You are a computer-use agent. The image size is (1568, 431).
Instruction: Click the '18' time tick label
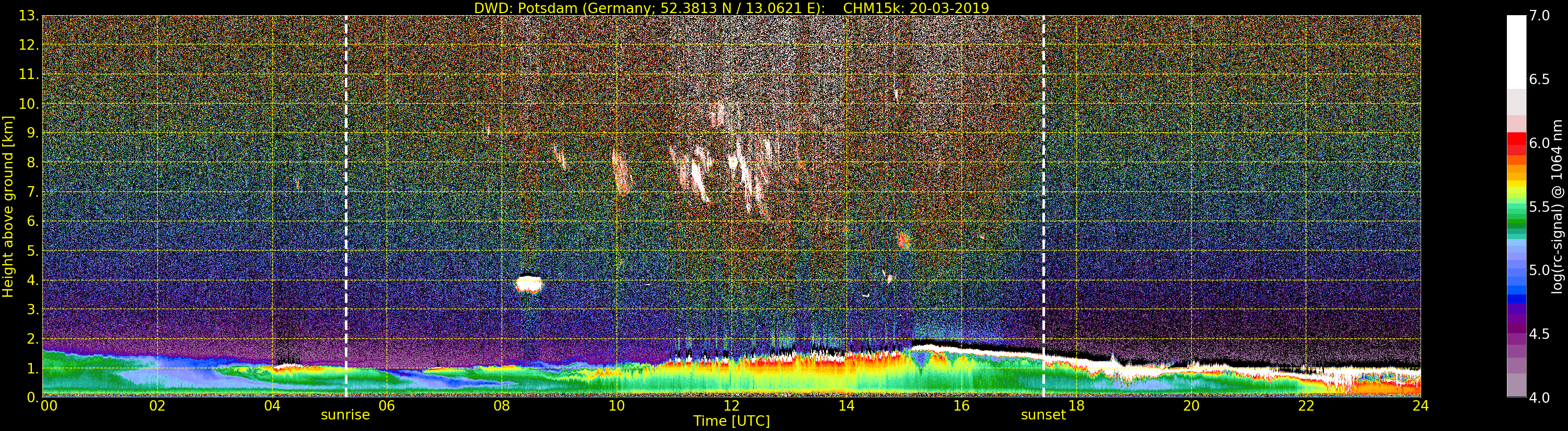(x=1076, y=405)
